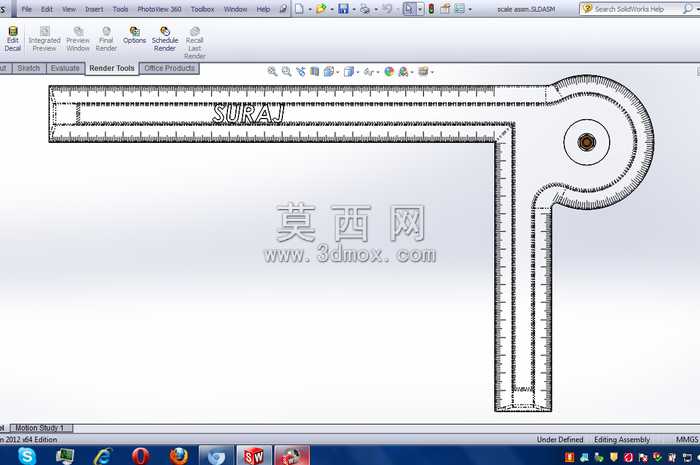Click the Zoom to Area icon
This screenshot has width=700, height=465.
pyautogui.click(x=286, y=71)
